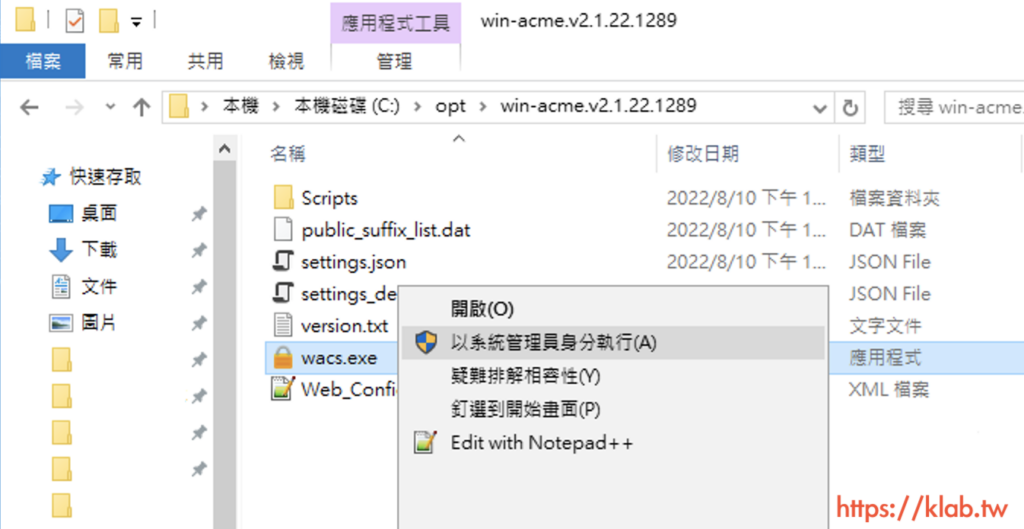Click the 'opt' breadcrumb in the address path

451,106
